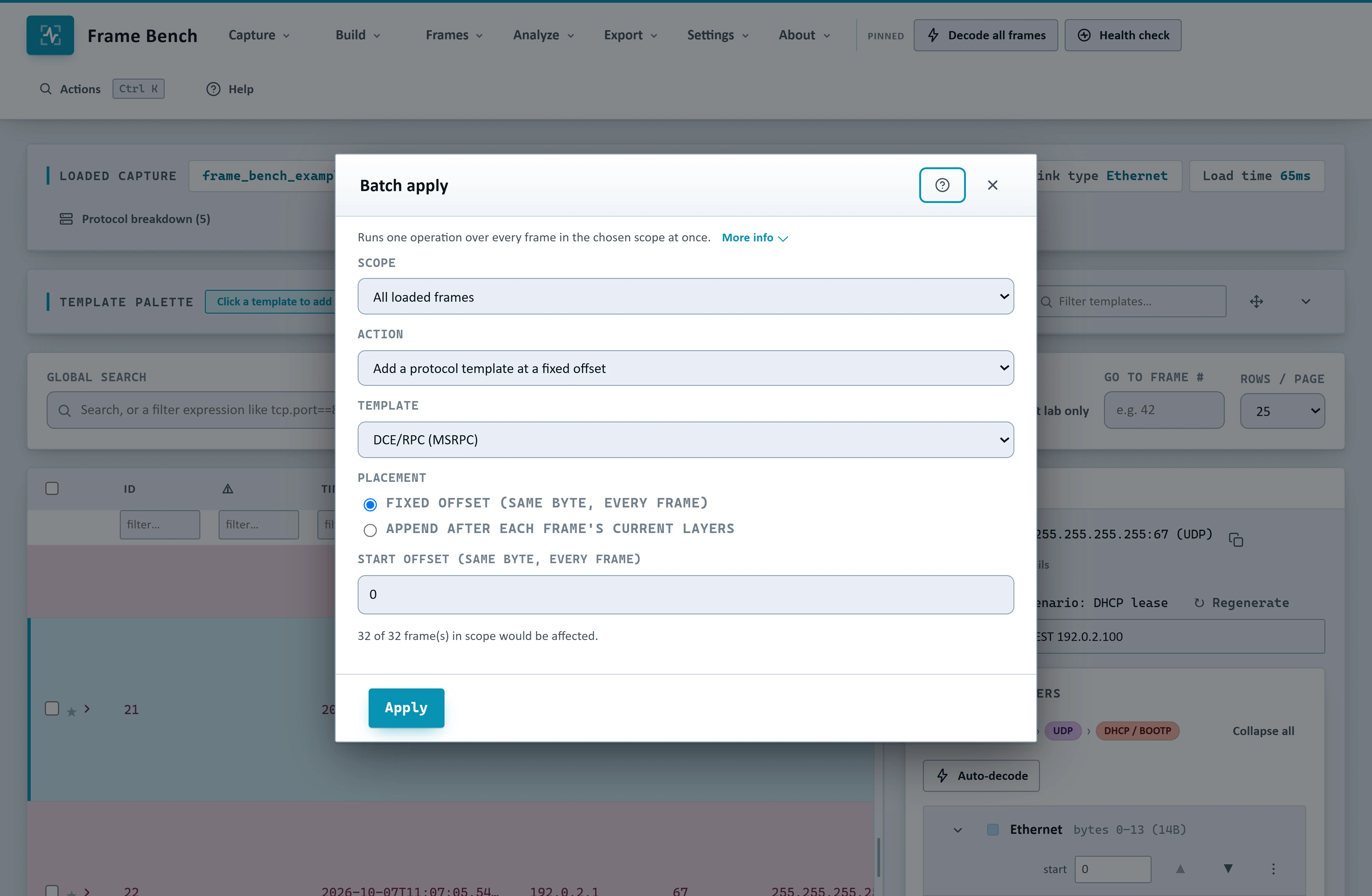Check the frame 21 row checkbox

pos(52,708)
